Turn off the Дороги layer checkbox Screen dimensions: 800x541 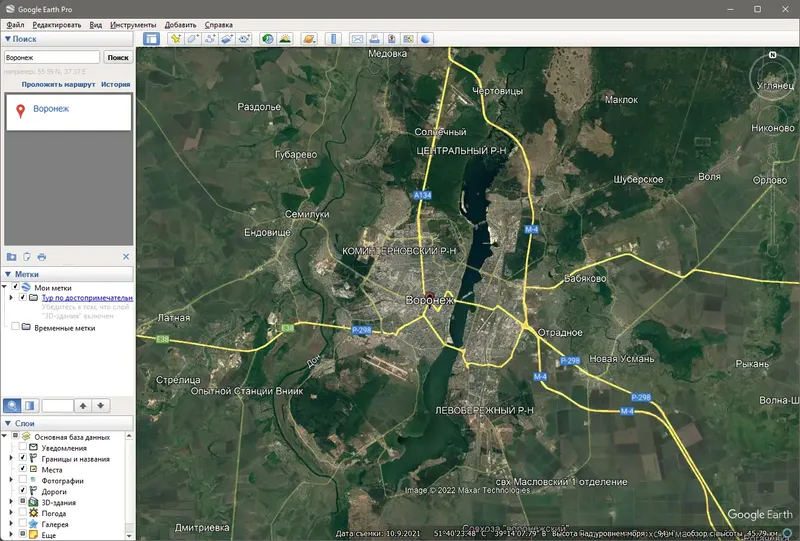(x=22, y=490)
